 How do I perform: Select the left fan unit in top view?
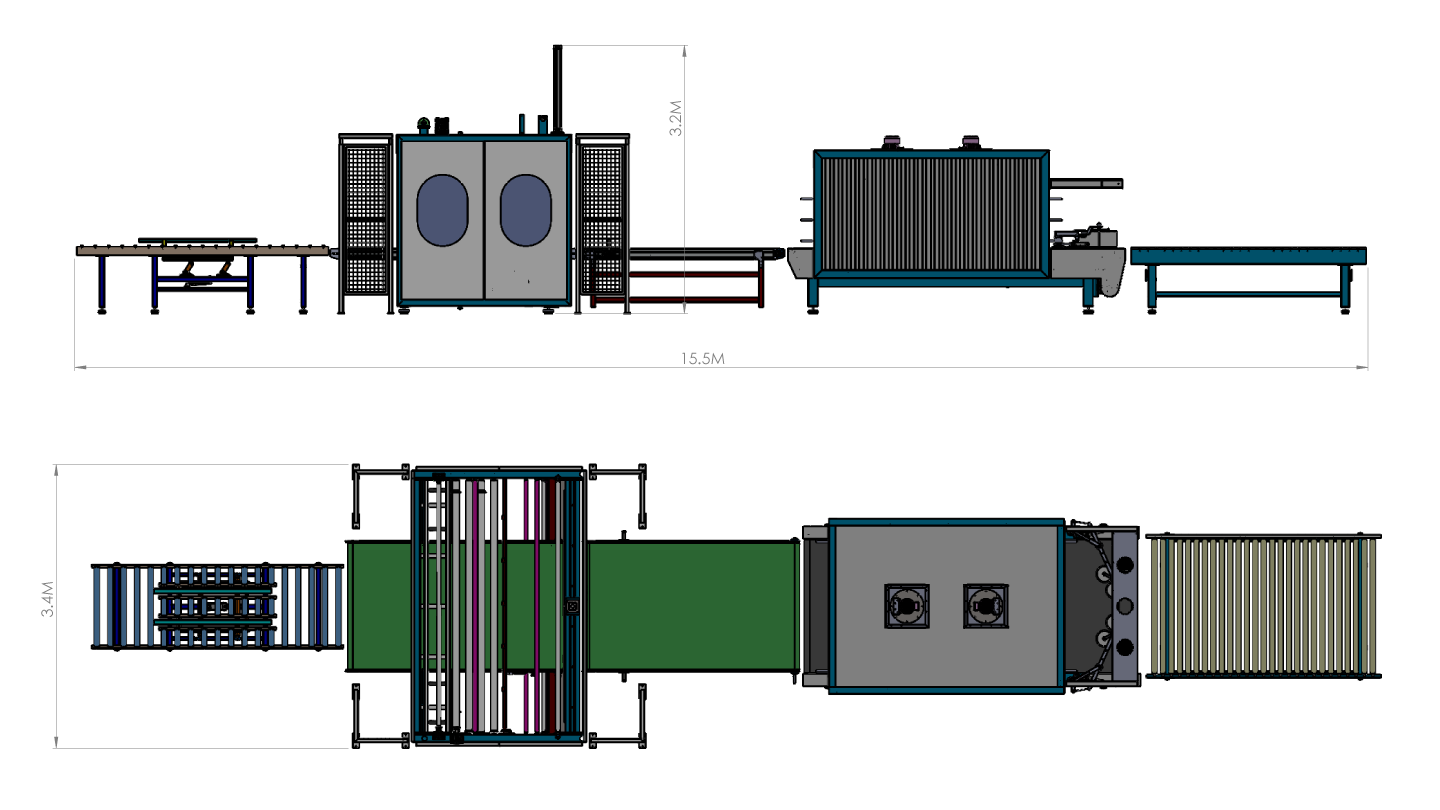click(906, 606)
